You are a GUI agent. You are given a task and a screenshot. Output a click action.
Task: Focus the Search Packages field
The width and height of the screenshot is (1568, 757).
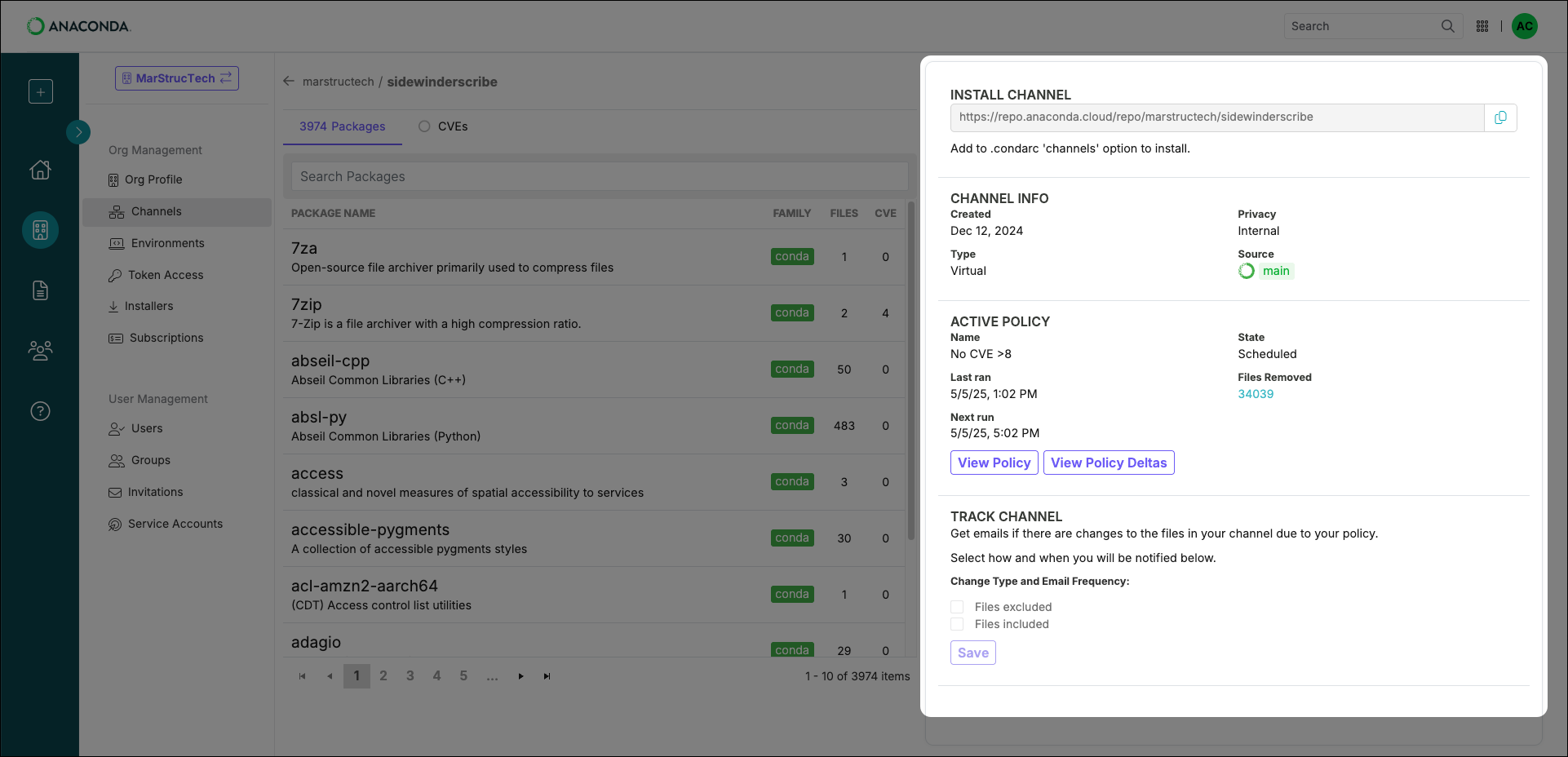(x=600, y=176)
